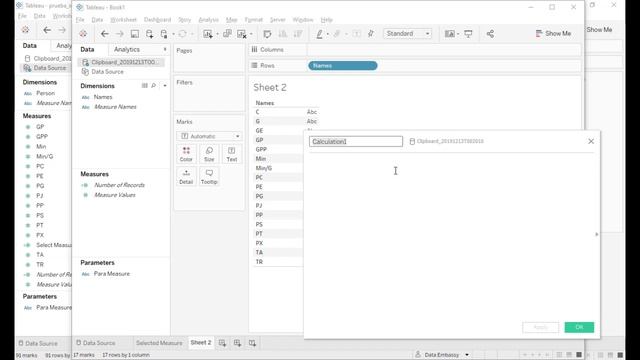Click the Tooltip card in Marks
640x360 pixels.
(209, 177)
